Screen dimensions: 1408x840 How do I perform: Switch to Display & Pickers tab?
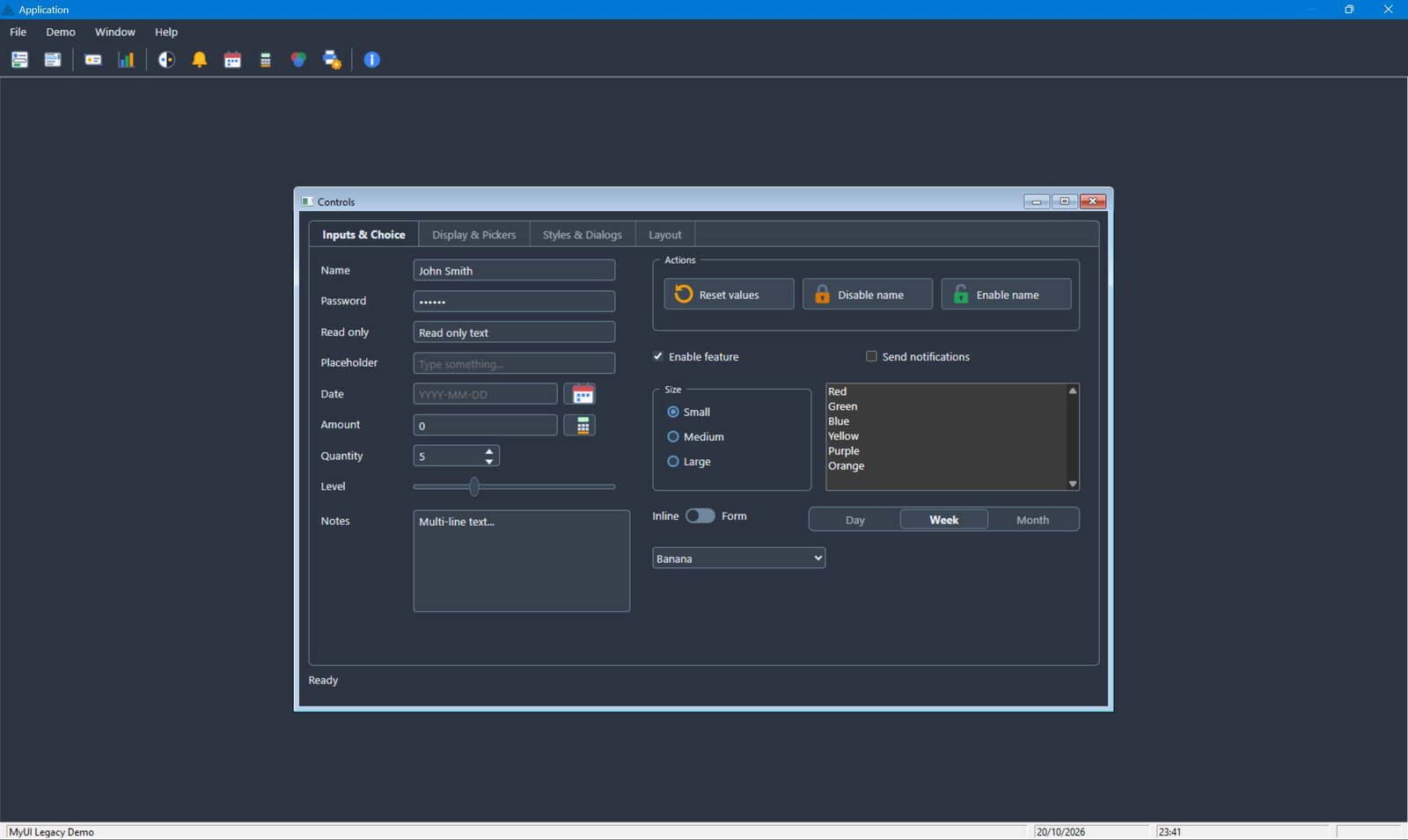(474, 235)
